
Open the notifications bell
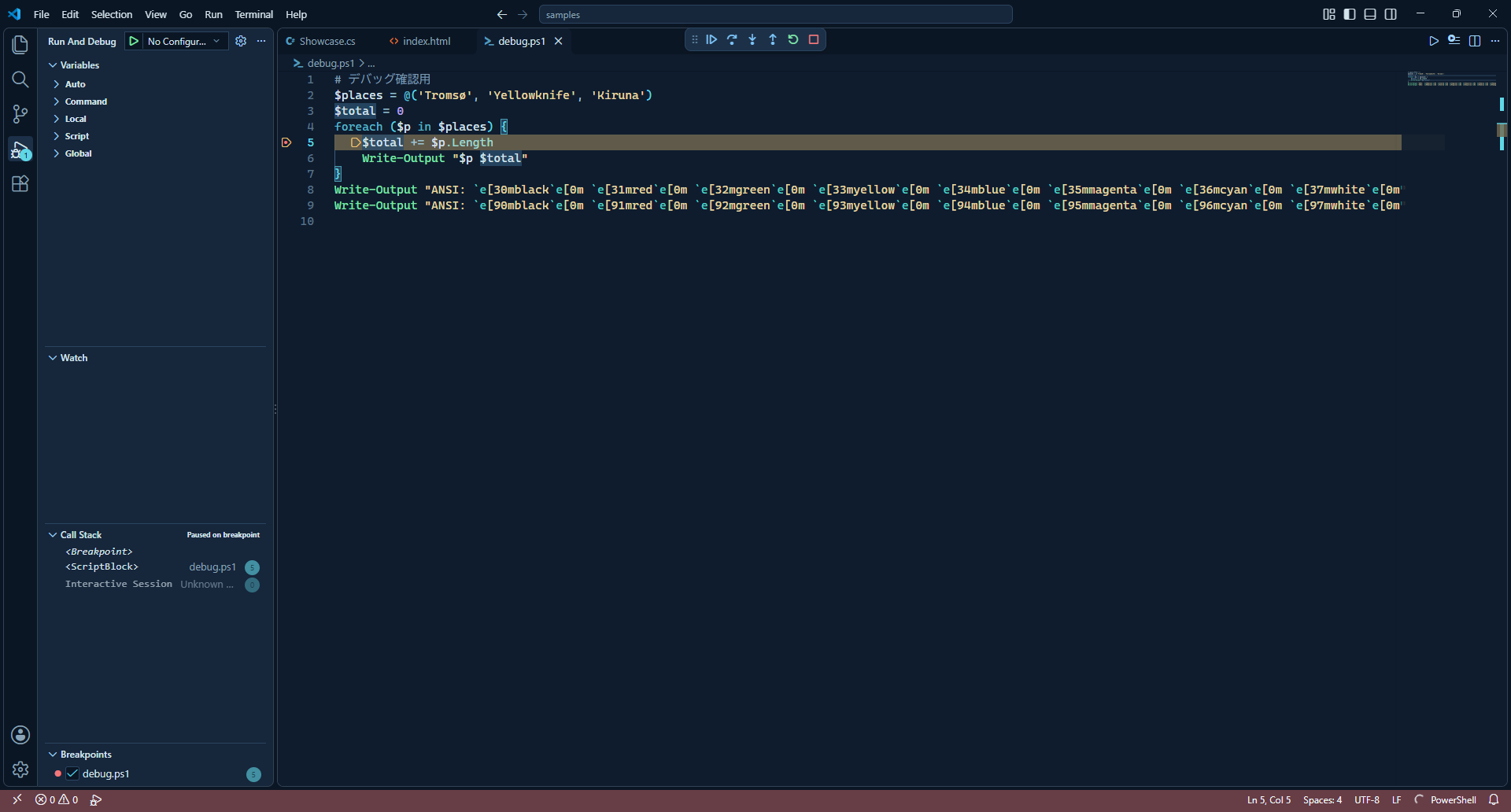[x=1494, y=799]
